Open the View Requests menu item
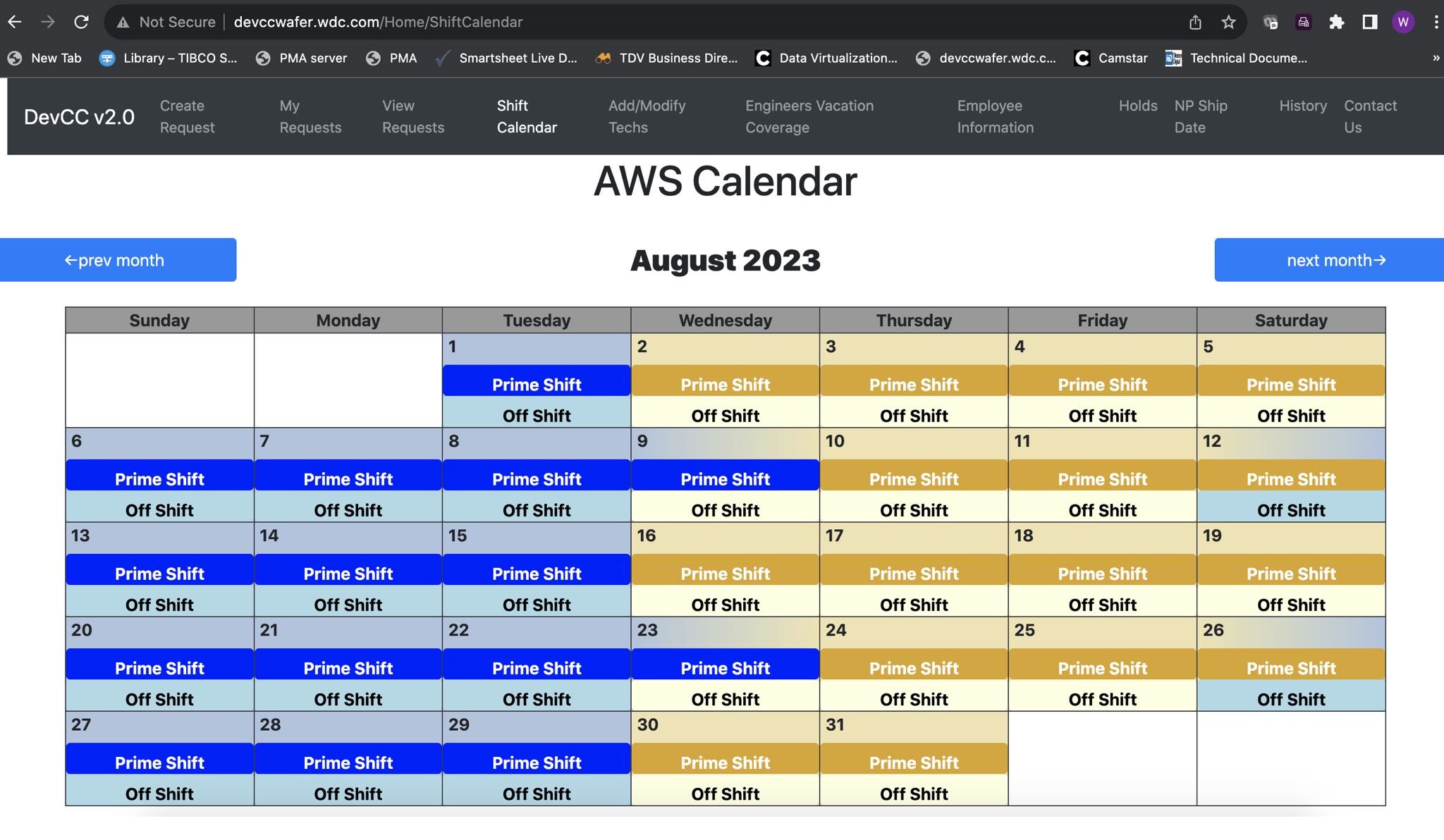The width and height of the screenshot is (1444, 840). pos(413,116)
